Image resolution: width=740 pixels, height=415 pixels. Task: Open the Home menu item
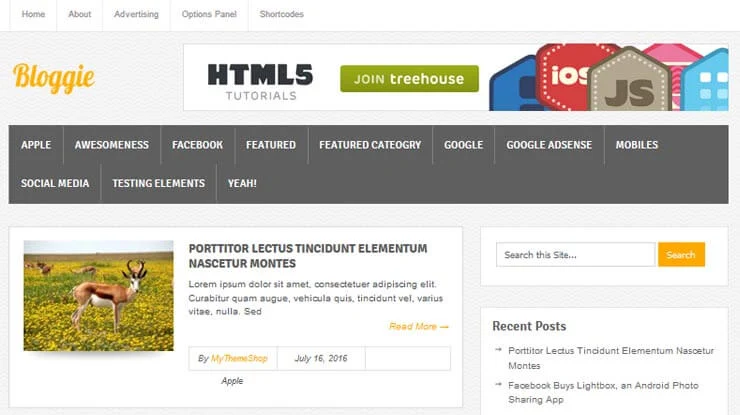[33, 14]
